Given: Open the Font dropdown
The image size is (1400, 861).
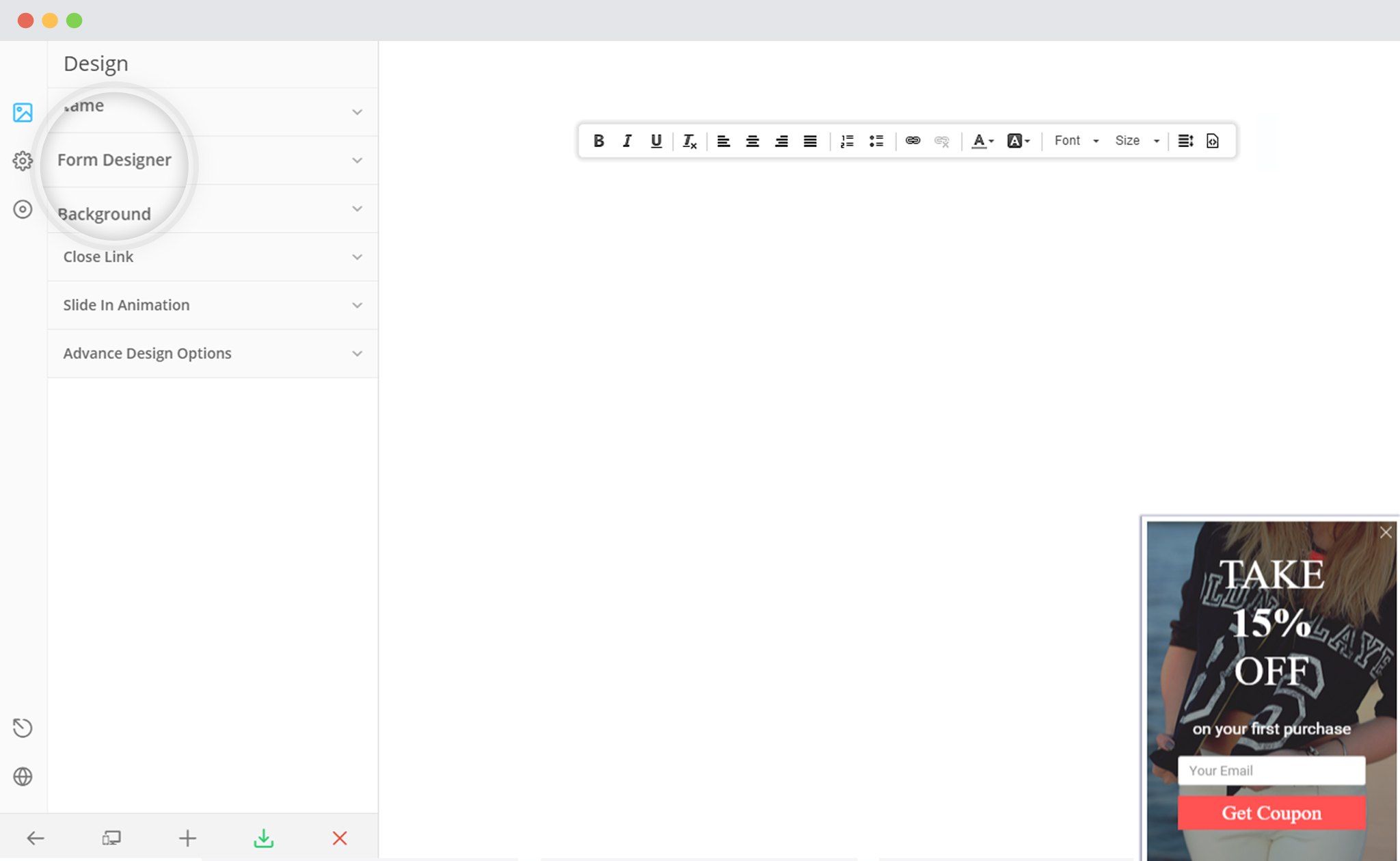Looking at the screenshot, I should click(x=1077, y=140).
